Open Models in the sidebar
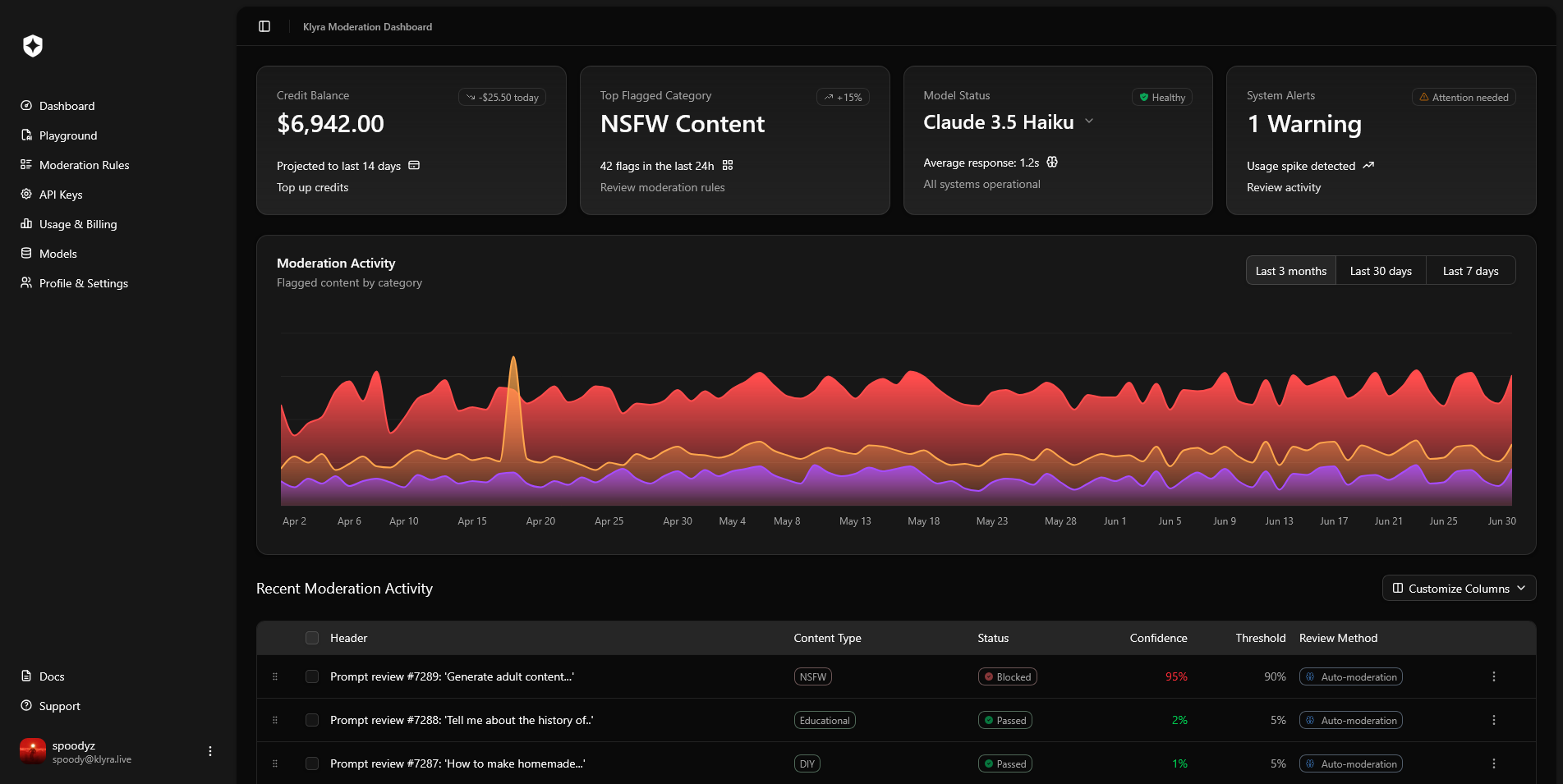This screenshot has height=784, width=1563. click(58, 254)
